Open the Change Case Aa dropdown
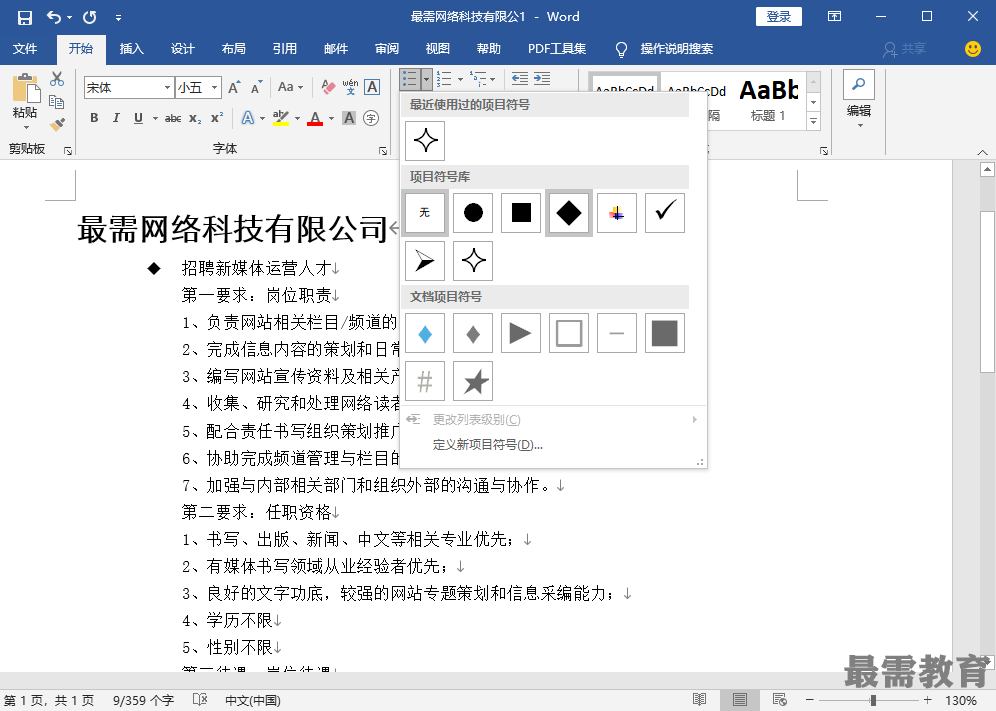996x711 pixels. click(x=290, y=87)
